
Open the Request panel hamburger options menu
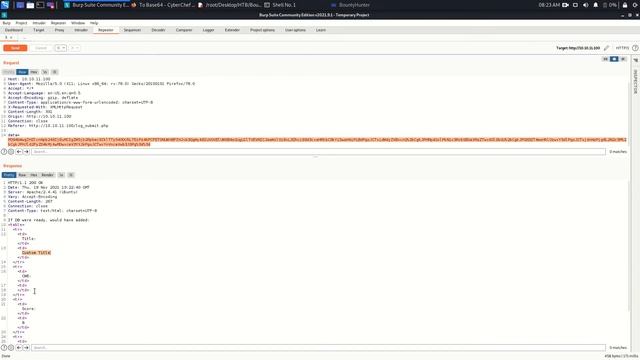(x=54, y=72)
